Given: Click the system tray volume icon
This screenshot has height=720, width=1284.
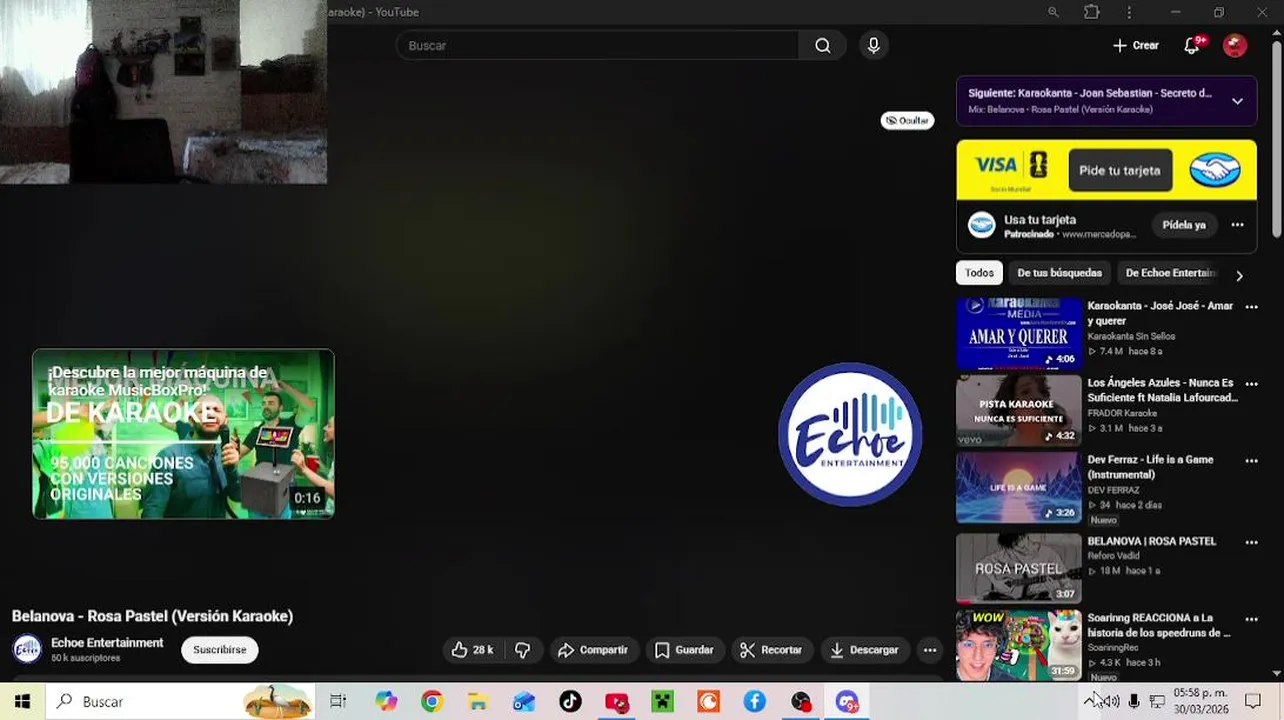Looking at the screenshot, I should [x=1112, y=702].
